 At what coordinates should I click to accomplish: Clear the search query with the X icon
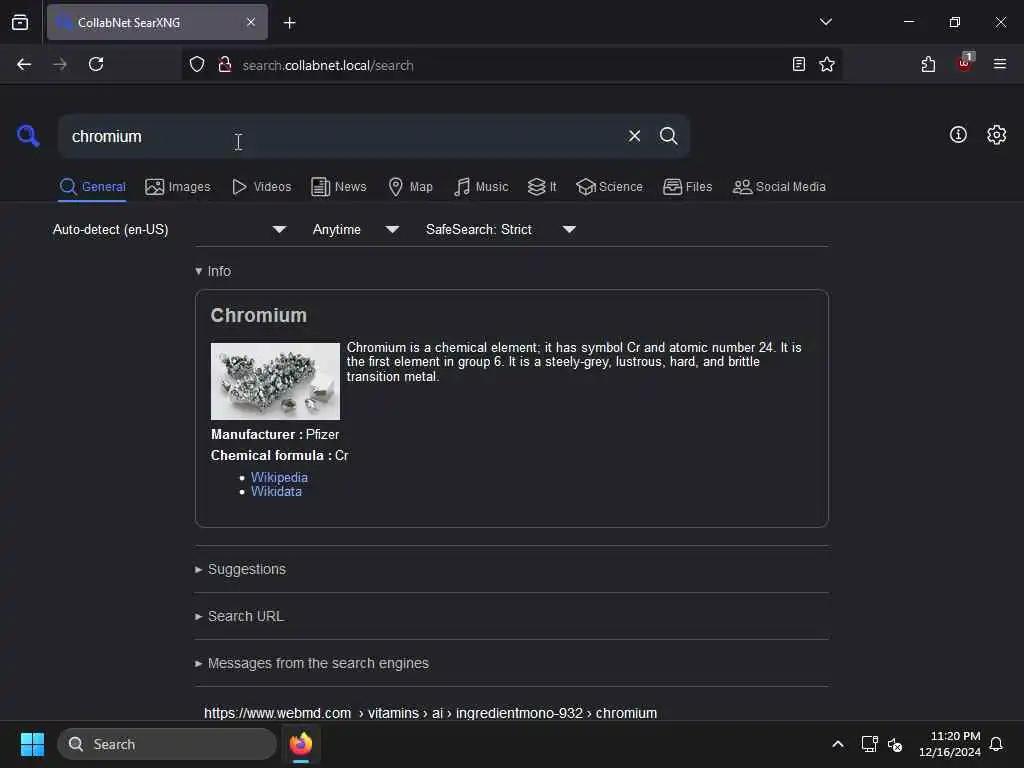coord(634,136)
